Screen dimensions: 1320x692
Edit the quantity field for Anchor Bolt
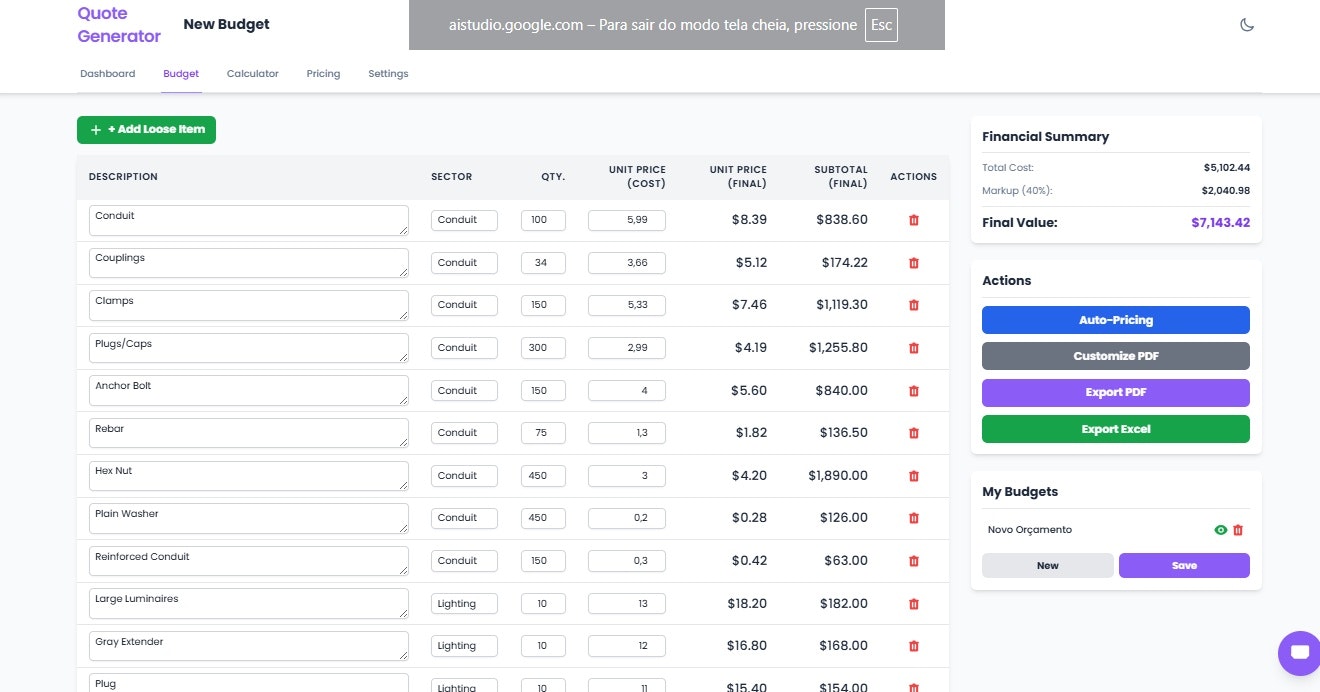coord(543,390)
